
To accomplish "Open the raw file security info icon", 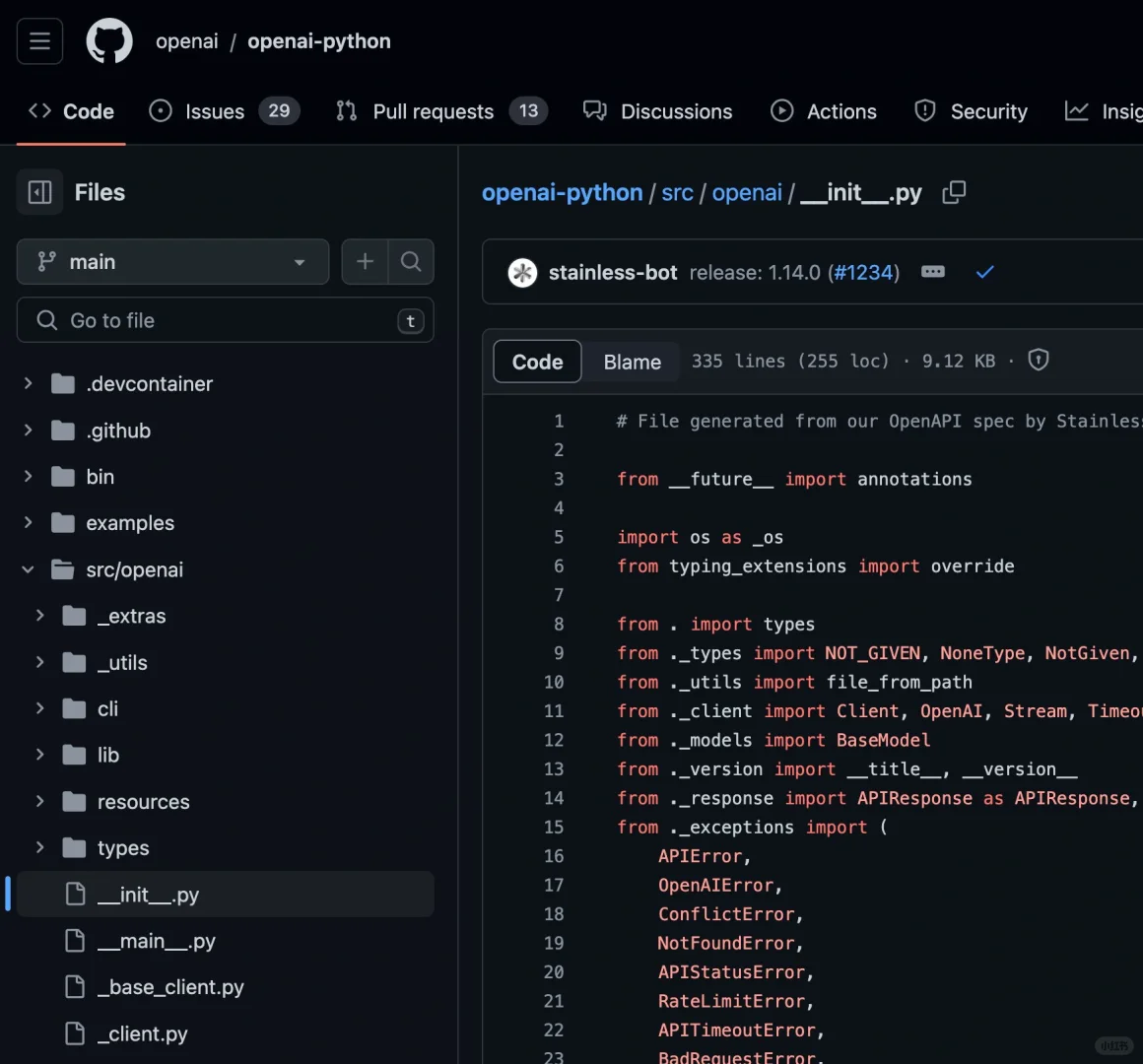I will [x=1038, y=361].
